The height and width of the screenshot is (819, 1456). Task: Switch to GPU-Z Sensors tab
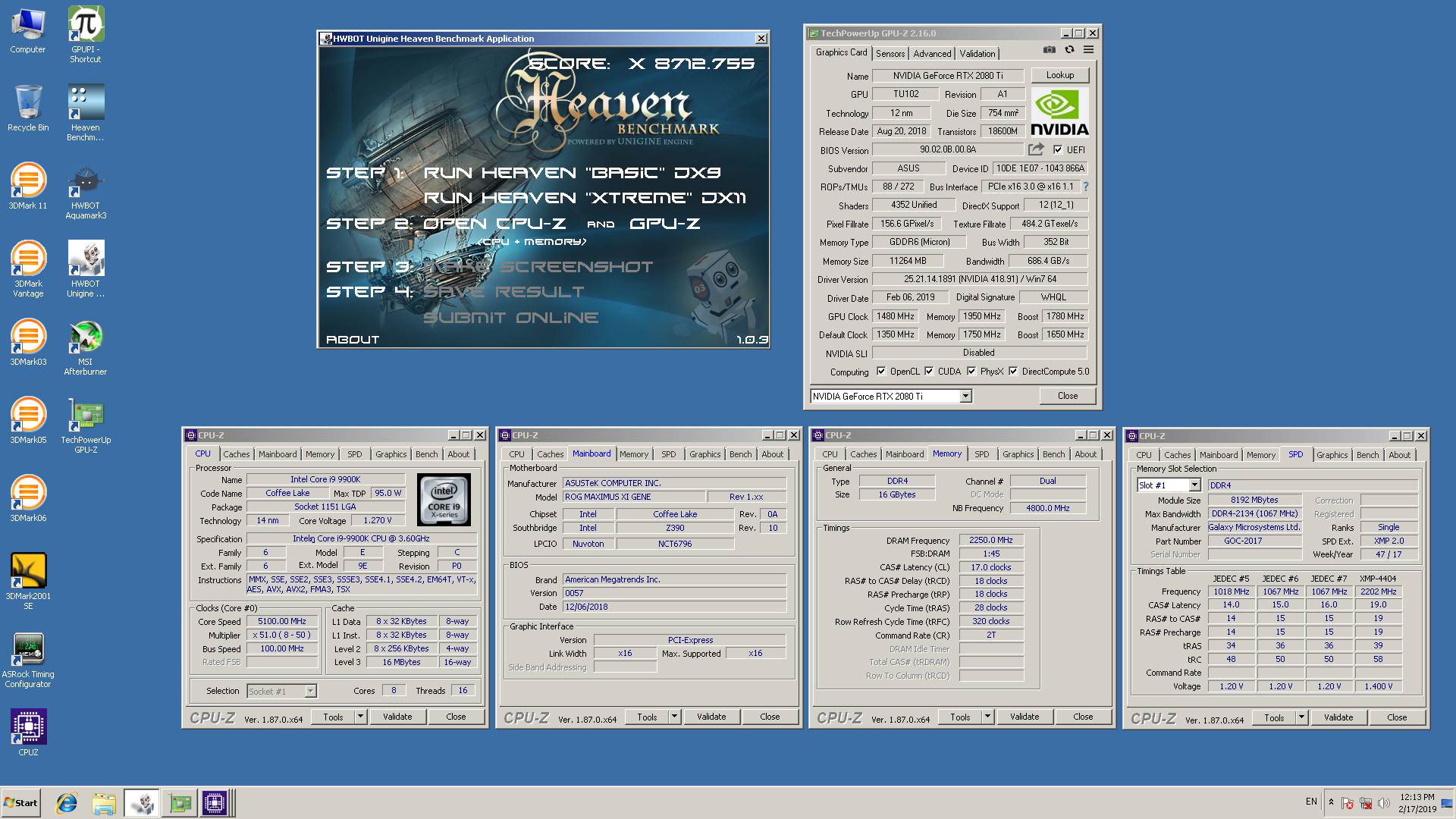click(890, 54)
